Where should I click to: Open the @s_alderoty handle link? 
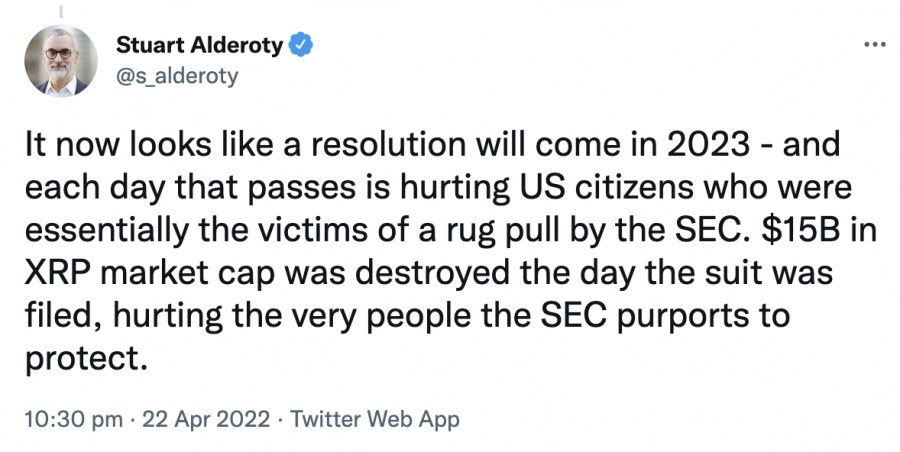[177, 76]
